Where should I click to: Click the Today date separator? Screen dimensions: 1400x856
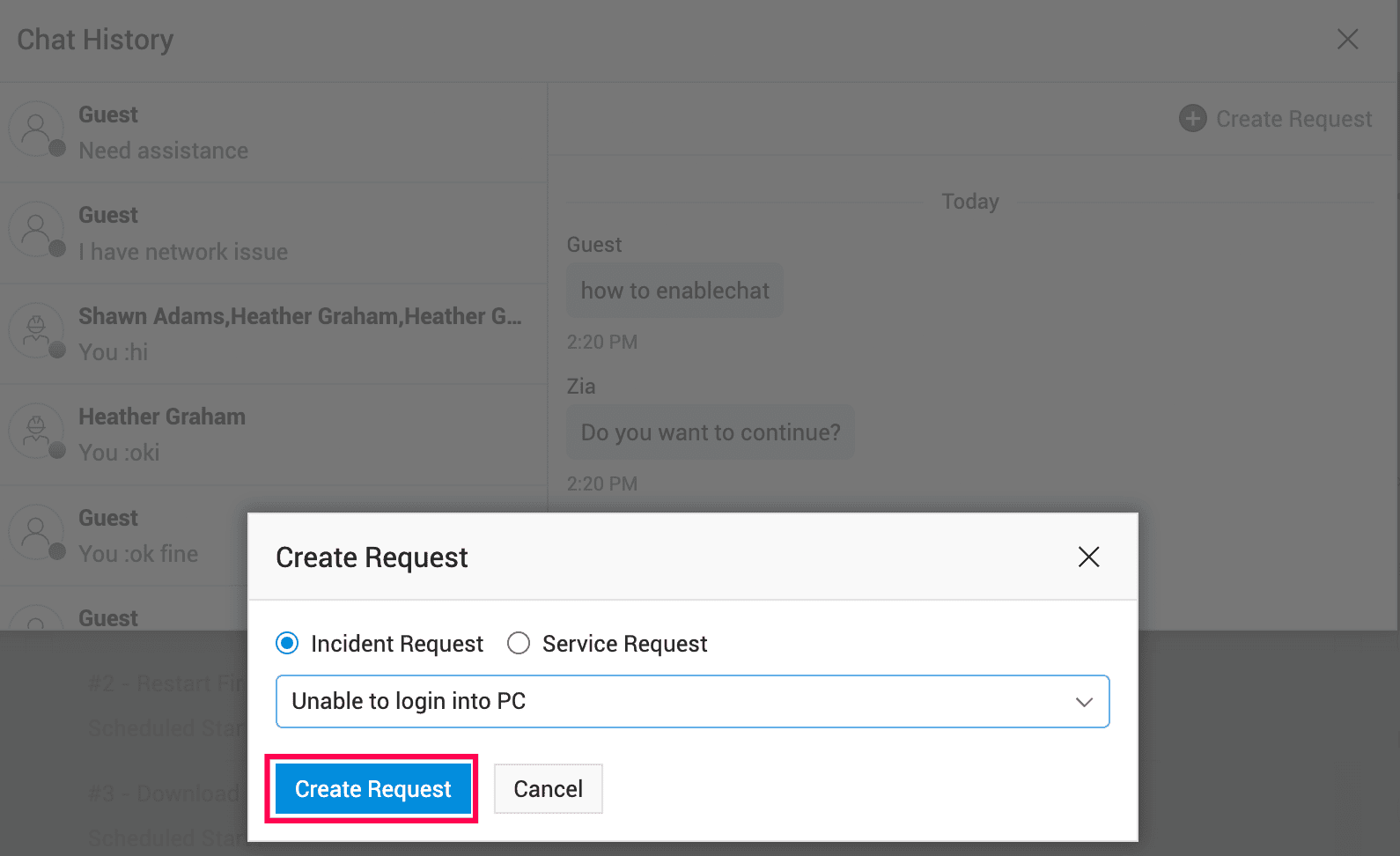(970, 202)
